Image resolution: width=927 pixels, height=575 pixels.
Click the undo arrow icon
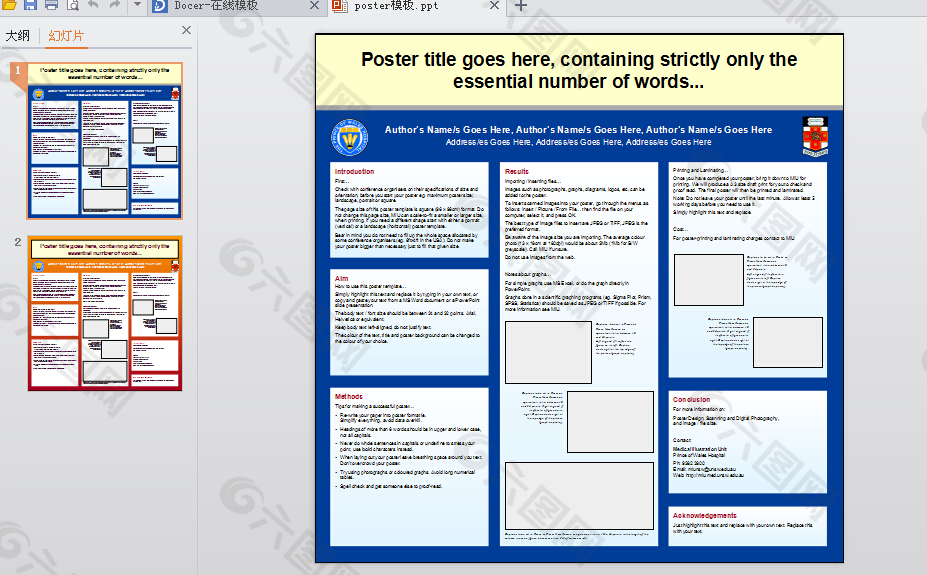coord(93,4)
